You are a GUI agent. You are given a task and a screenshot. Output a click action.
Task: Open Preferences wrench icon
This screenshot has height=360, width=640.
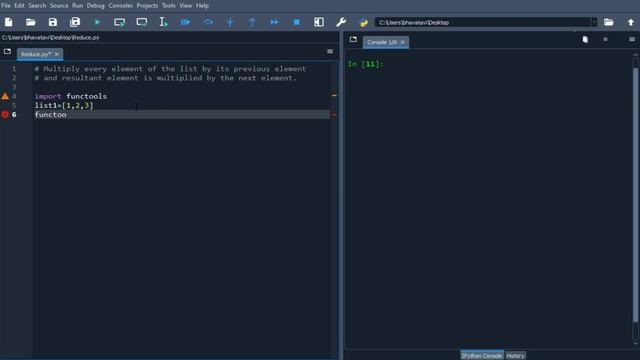tap(341, 22)
